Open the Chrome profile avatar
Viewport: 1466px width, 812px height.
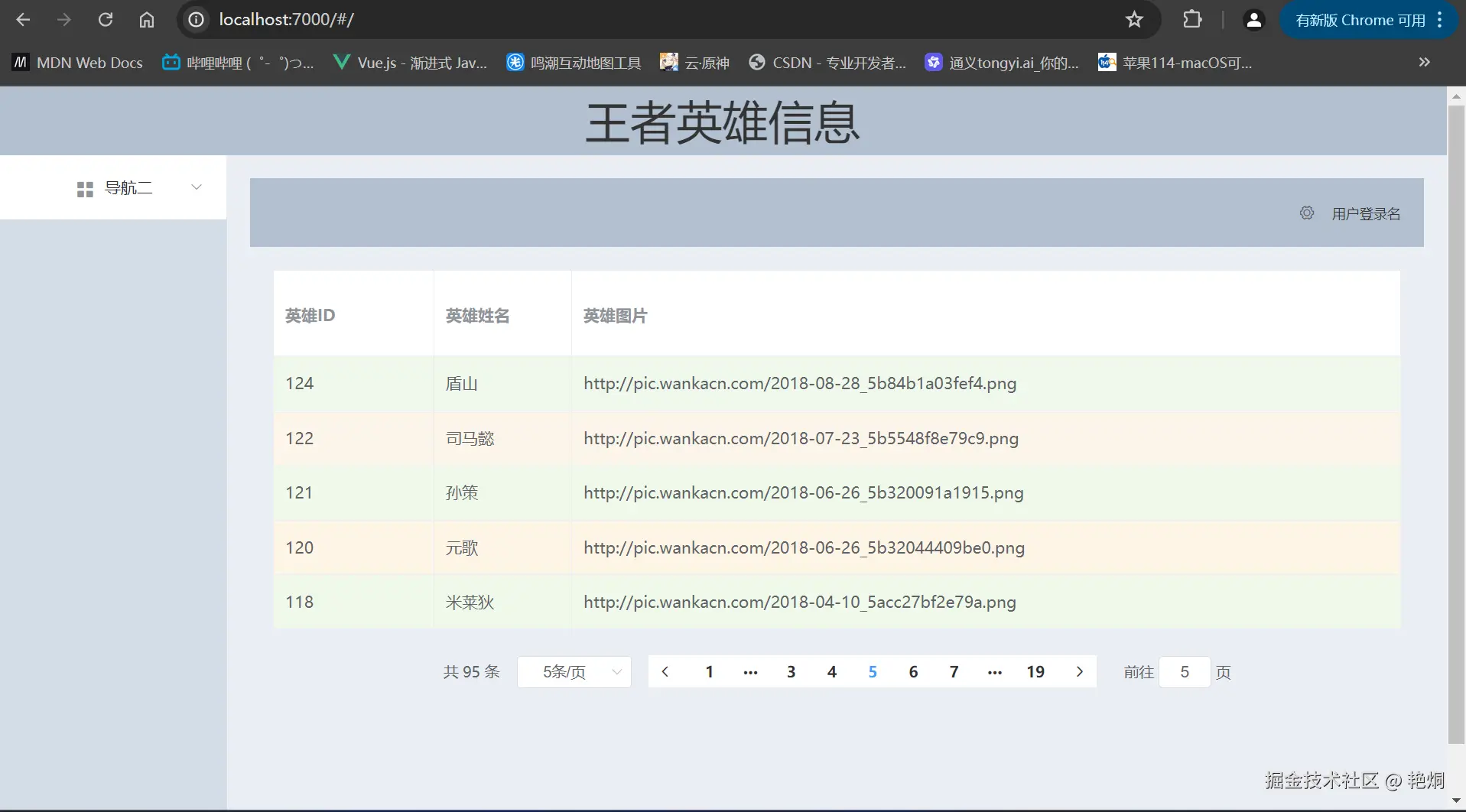[1253, 19]
